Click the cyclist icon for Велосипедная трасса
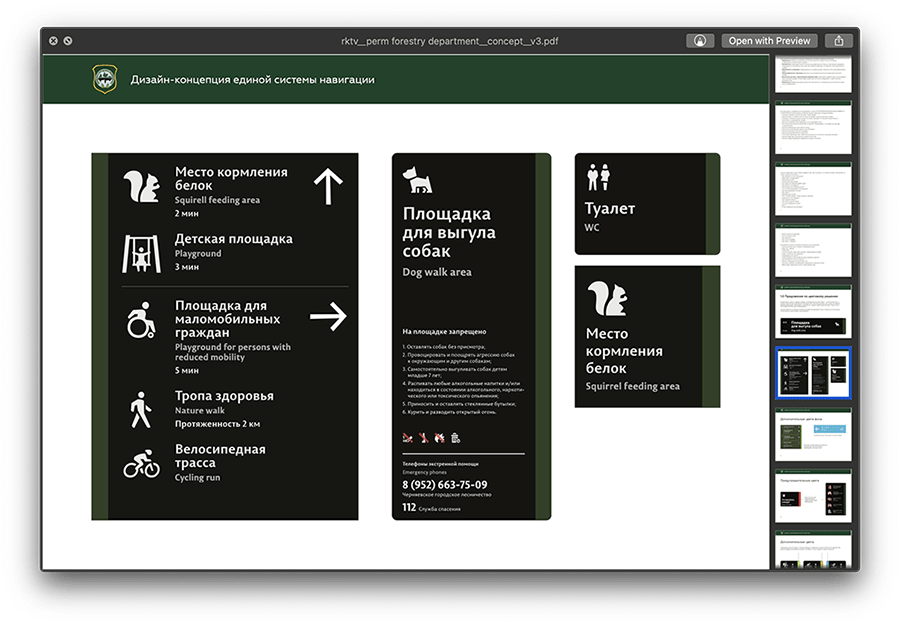900x625 pixels. [141, 464]
